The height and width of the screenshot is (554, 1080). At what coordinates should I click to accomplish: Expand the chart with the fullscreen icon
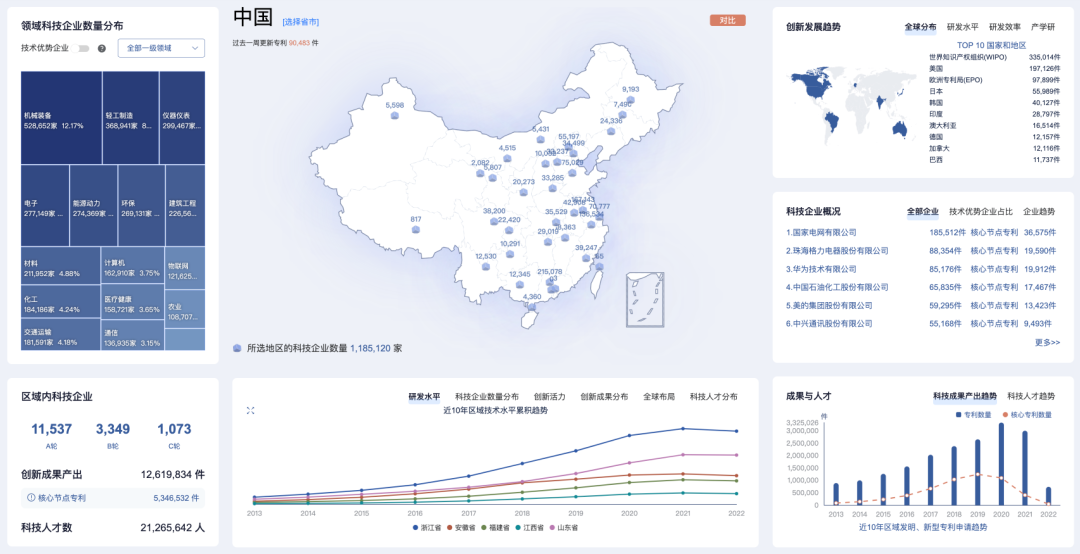pos(250,410)
